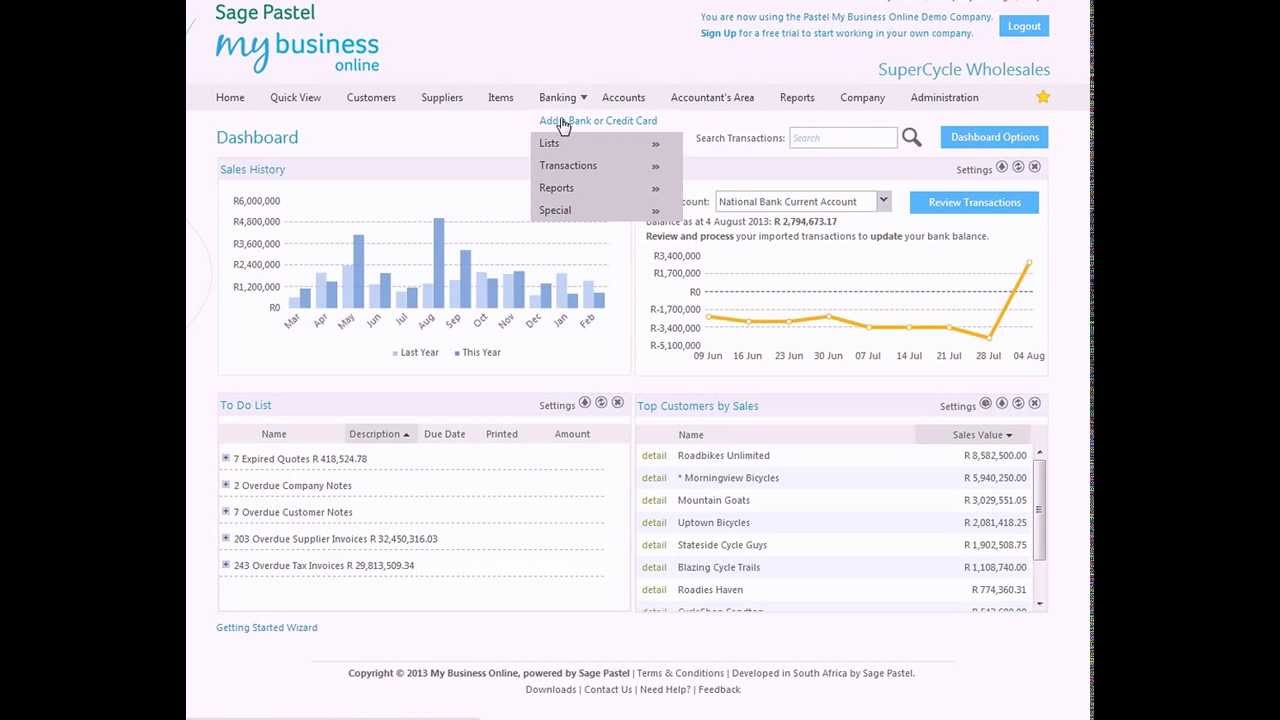This screenshot has width=1280, height=720.
Task: Open Terms & Conditions link
Action: (680, 673)
